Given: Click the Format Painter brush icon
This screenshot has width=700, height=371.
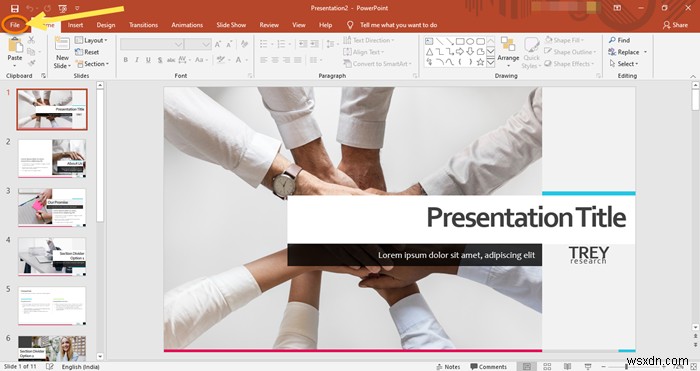Looking at the screenshot, I should [31, 64].
